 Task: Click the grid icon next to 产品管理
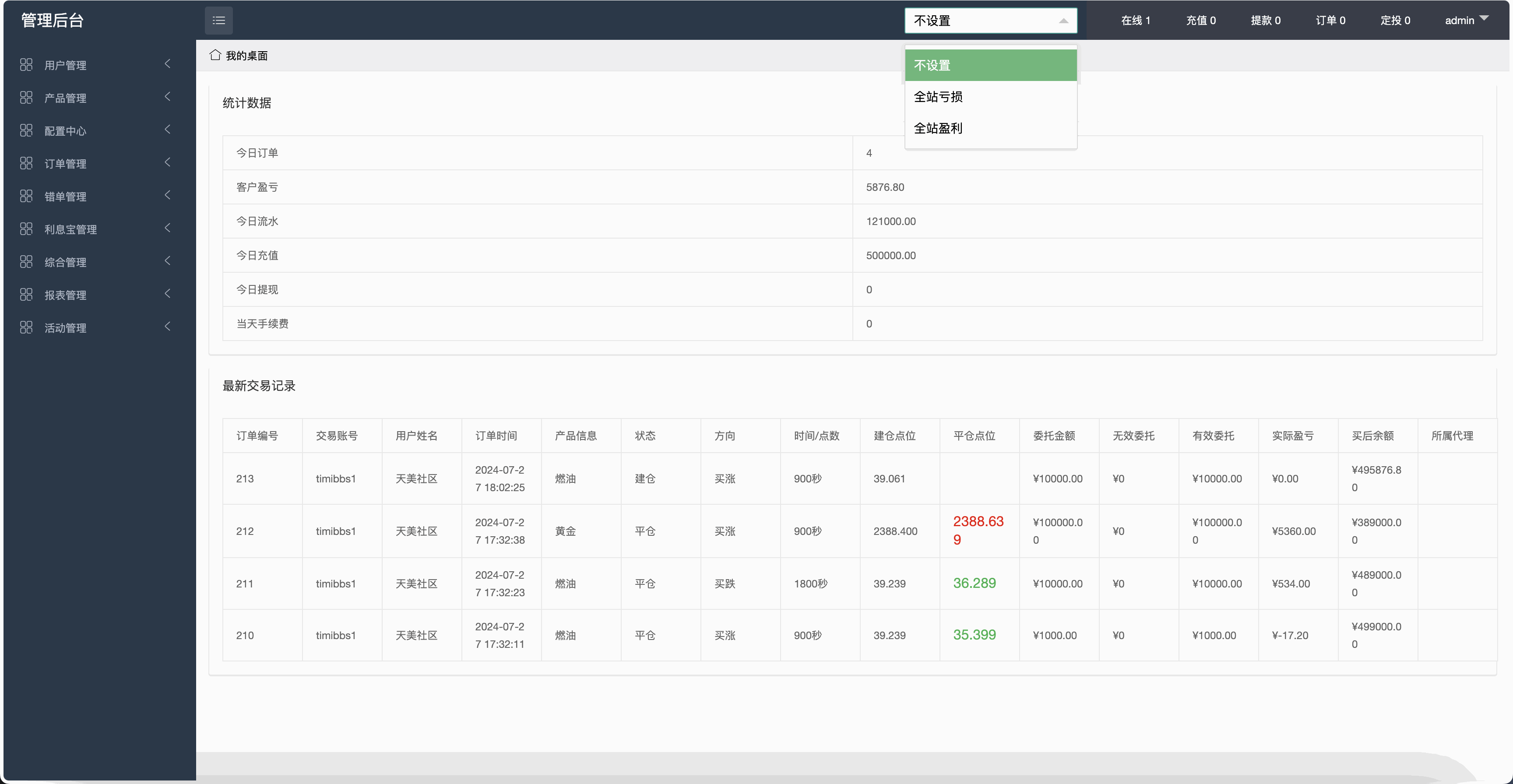tap(26, 98)
